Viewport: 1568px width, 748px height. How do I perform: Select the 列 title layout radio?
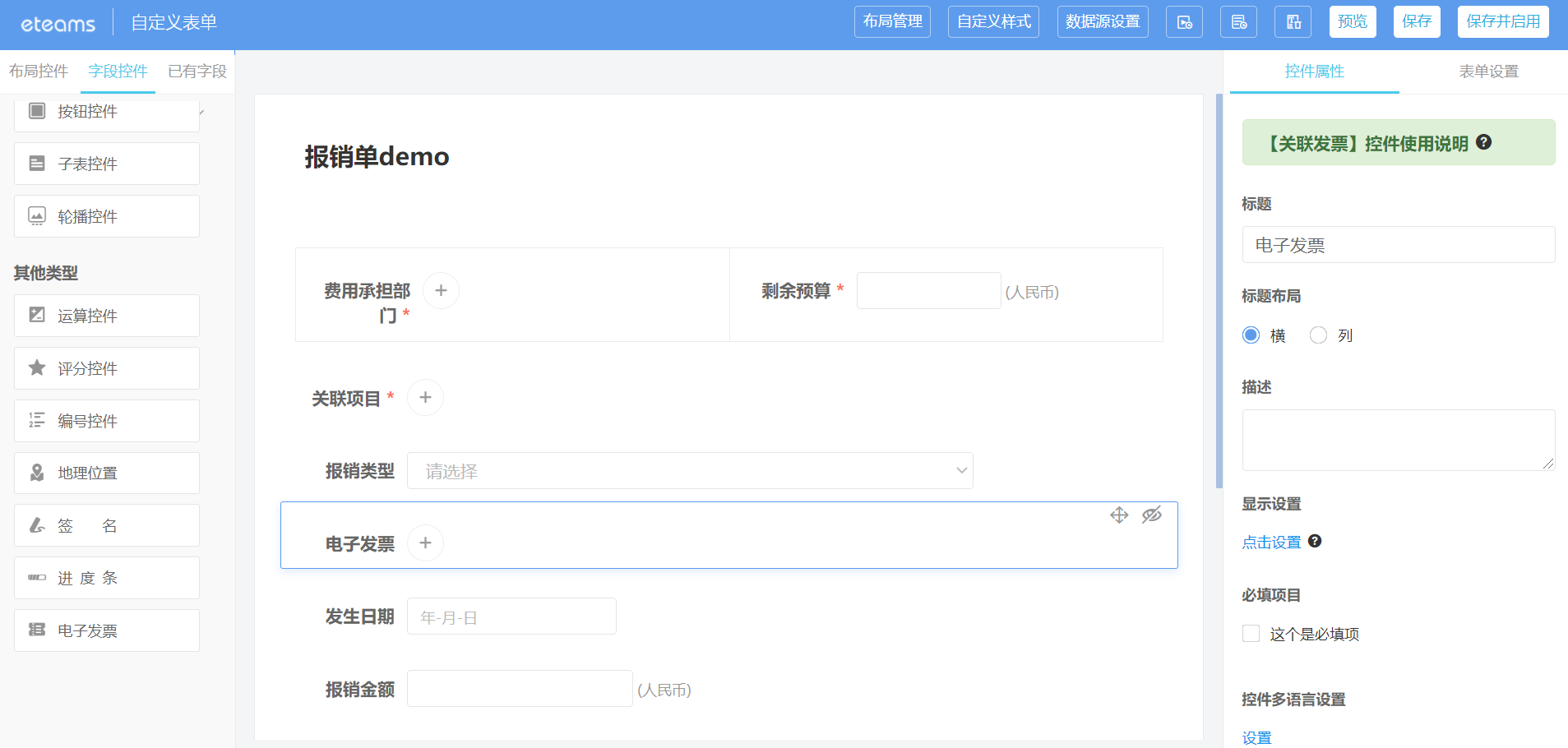1318,335
